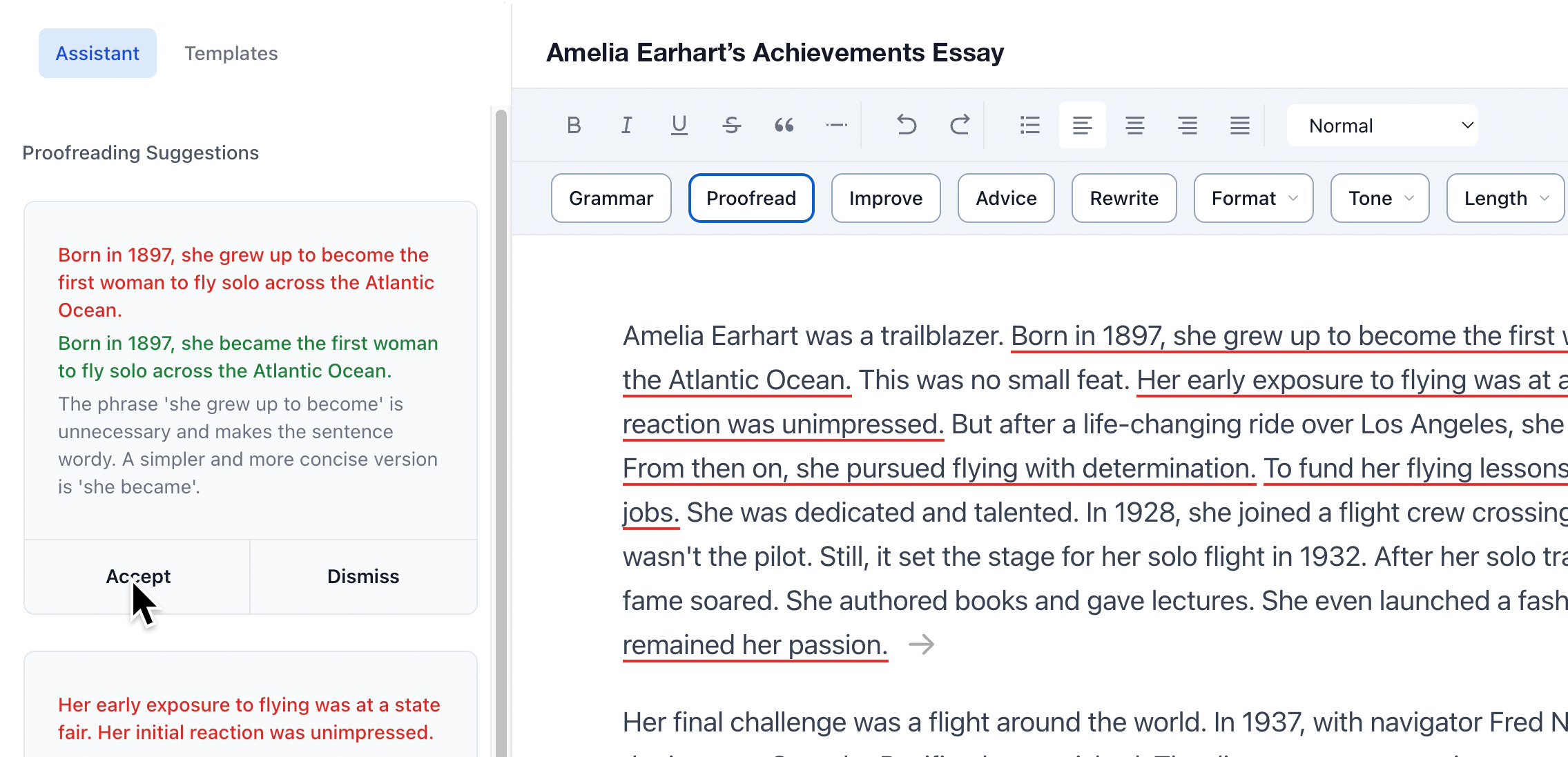Viewport: 1568px width, 757px height.
Task: Toggle justify text alignment
Action: (x=1239, y=126)
